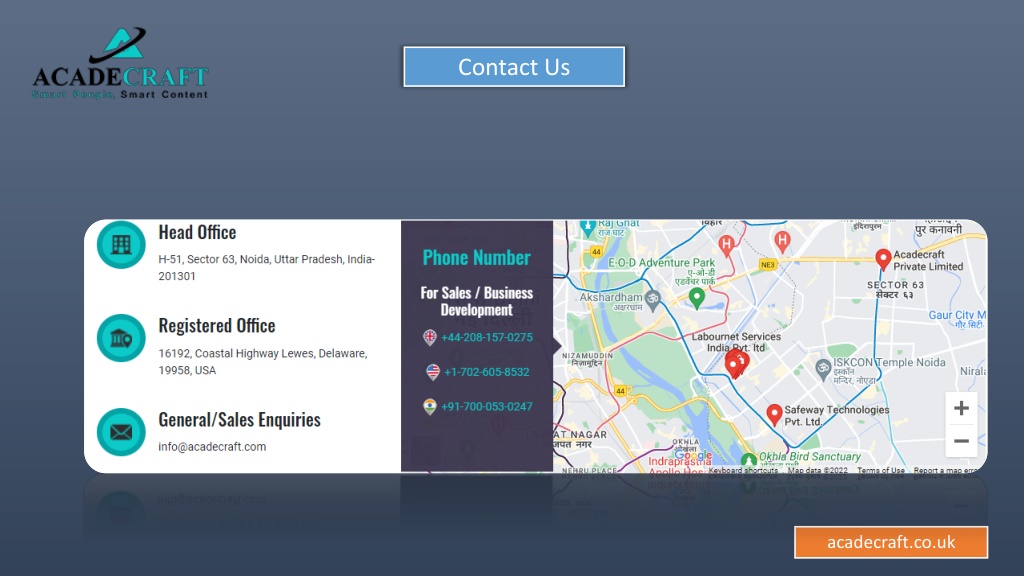Click the US flag icon
This screenshot has height=576, width=1024.
[432, 372]
